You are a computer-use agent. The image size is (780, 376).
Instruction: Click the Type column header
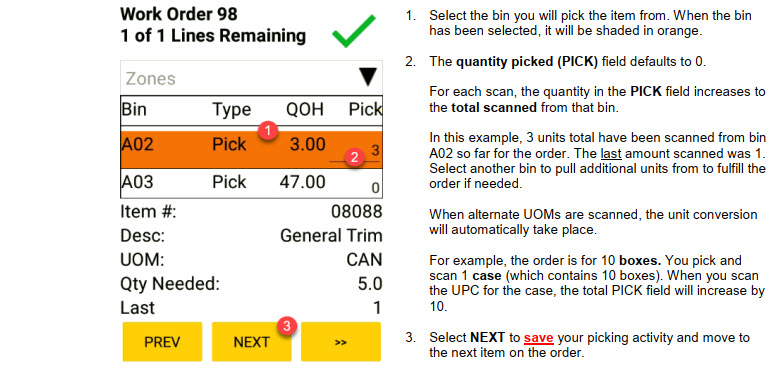[x=232, y=110]
